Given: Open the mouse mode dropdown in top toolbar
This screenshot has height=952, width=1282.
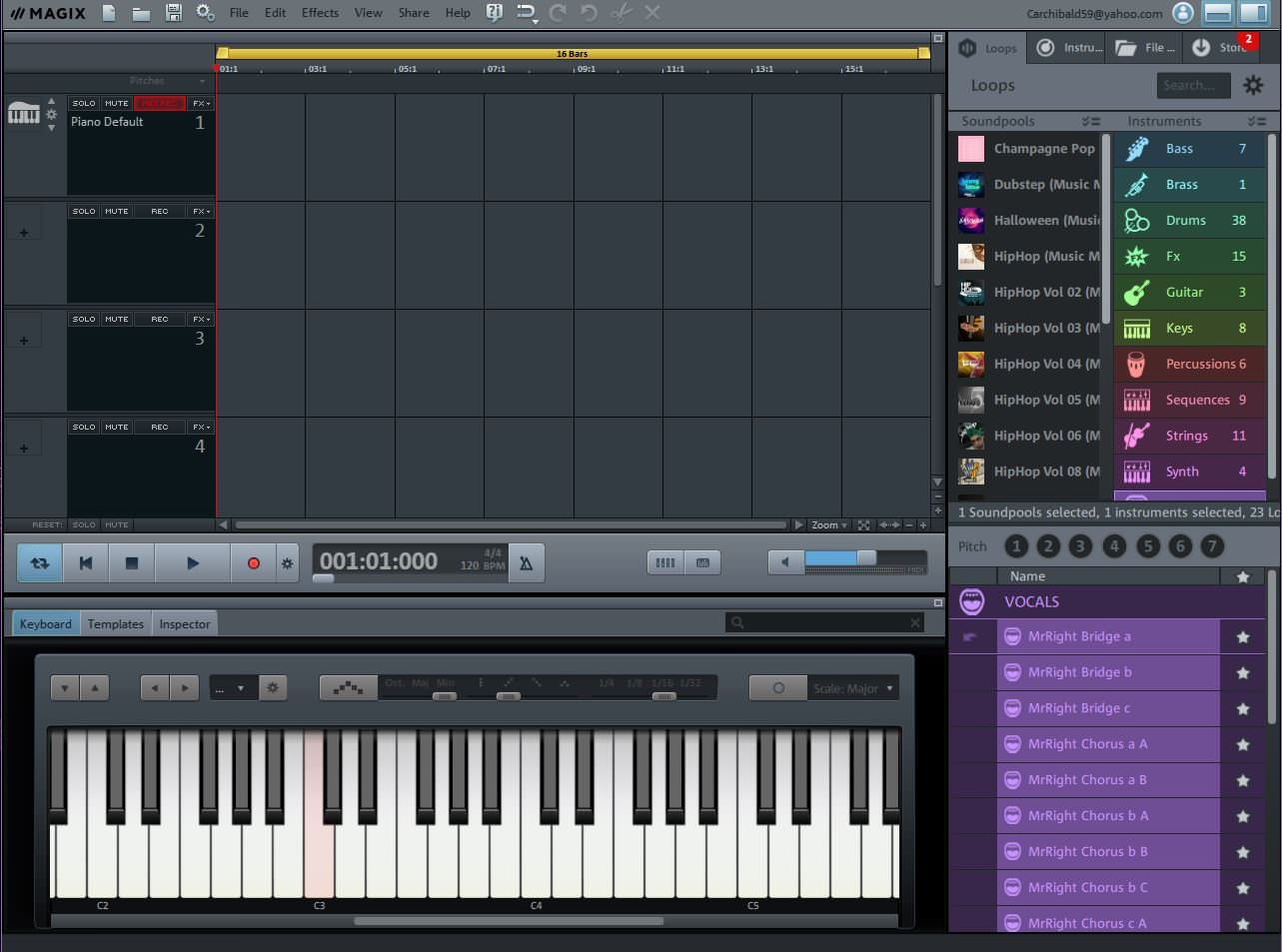Looking at the screenshot, I should [x=527, y=14].
